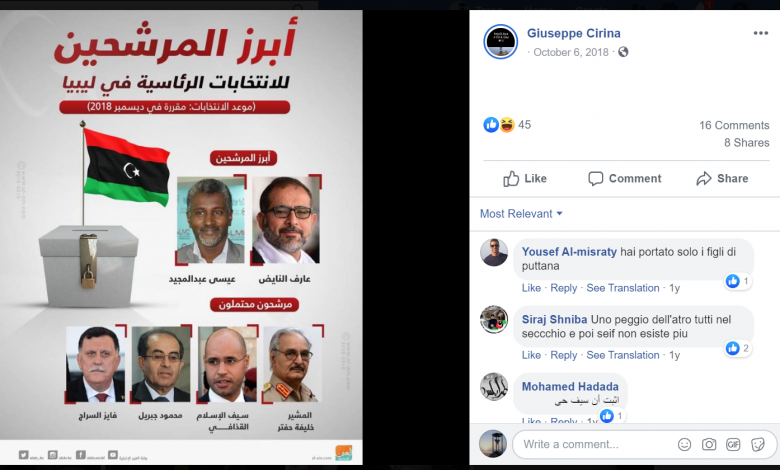
Task: See Translation of Siraj Shniba's comment
Action: [x=622, y=355]
